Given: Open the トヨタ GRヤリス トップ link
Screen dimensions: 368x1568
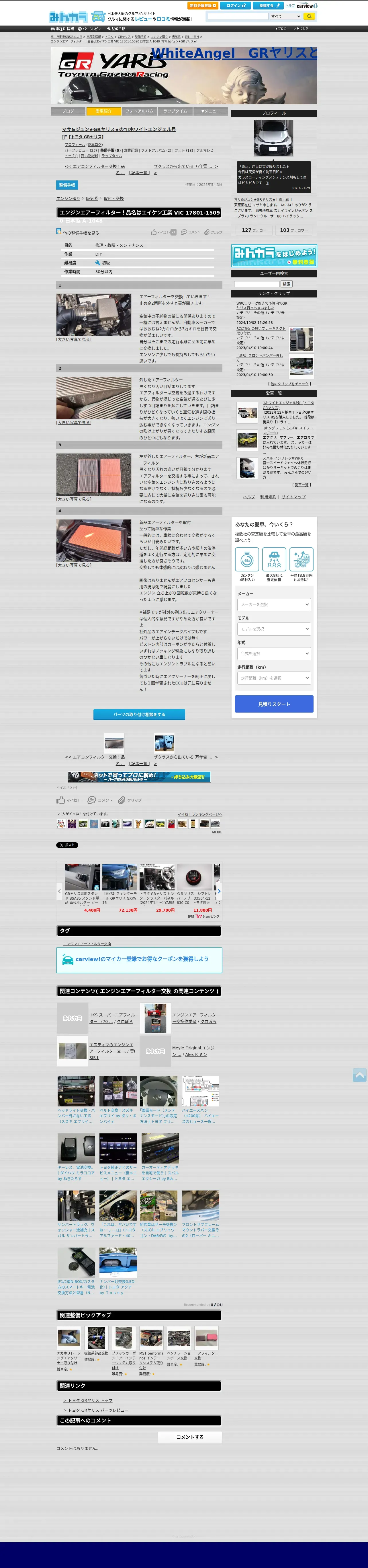Looking at the screenshot, I should [x=88, y=1400].
